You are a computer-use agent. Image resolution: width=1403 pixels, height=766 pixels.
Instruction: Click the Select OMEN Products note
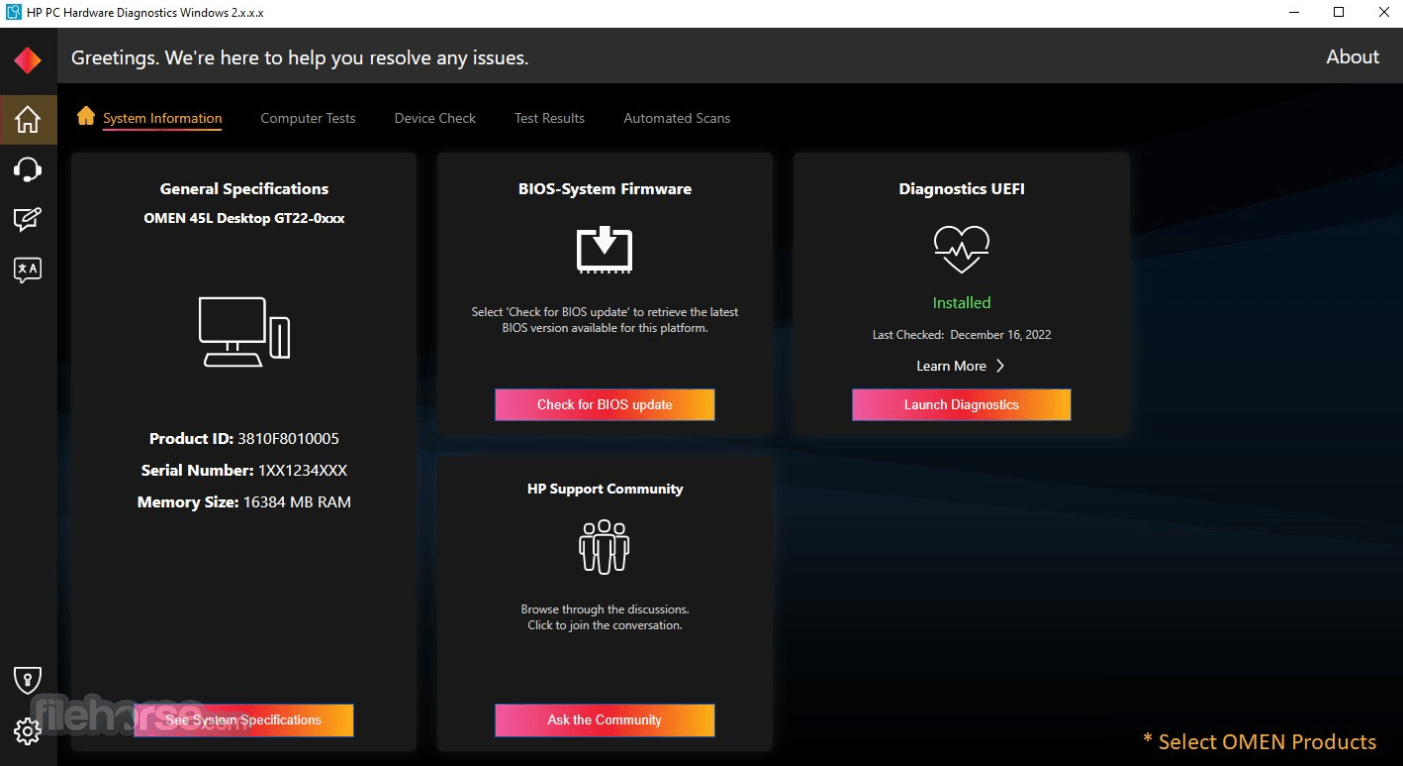click(x=1259, y=742)
